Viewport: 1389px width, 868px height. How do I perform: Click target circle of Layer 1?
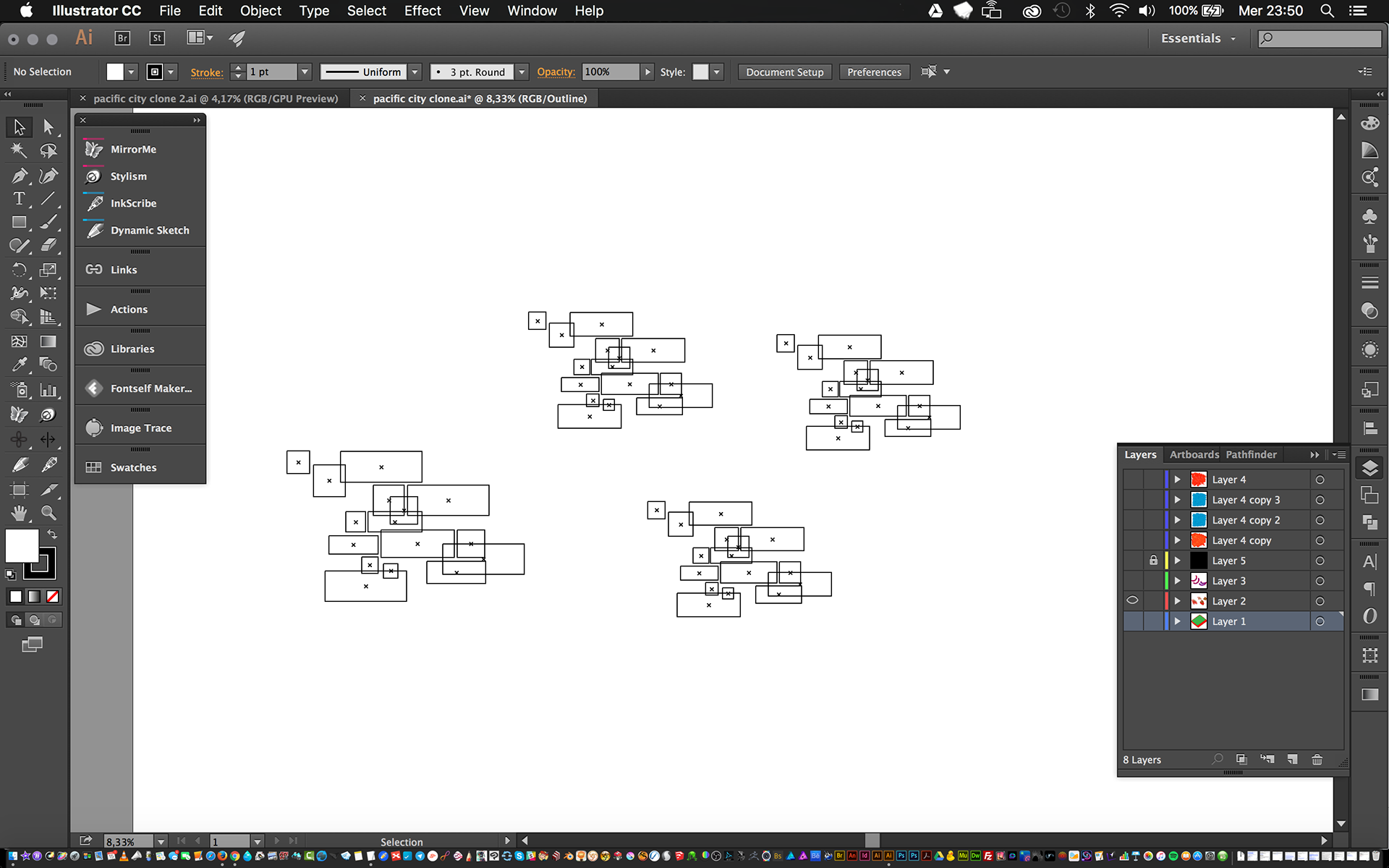(1320, 621)
